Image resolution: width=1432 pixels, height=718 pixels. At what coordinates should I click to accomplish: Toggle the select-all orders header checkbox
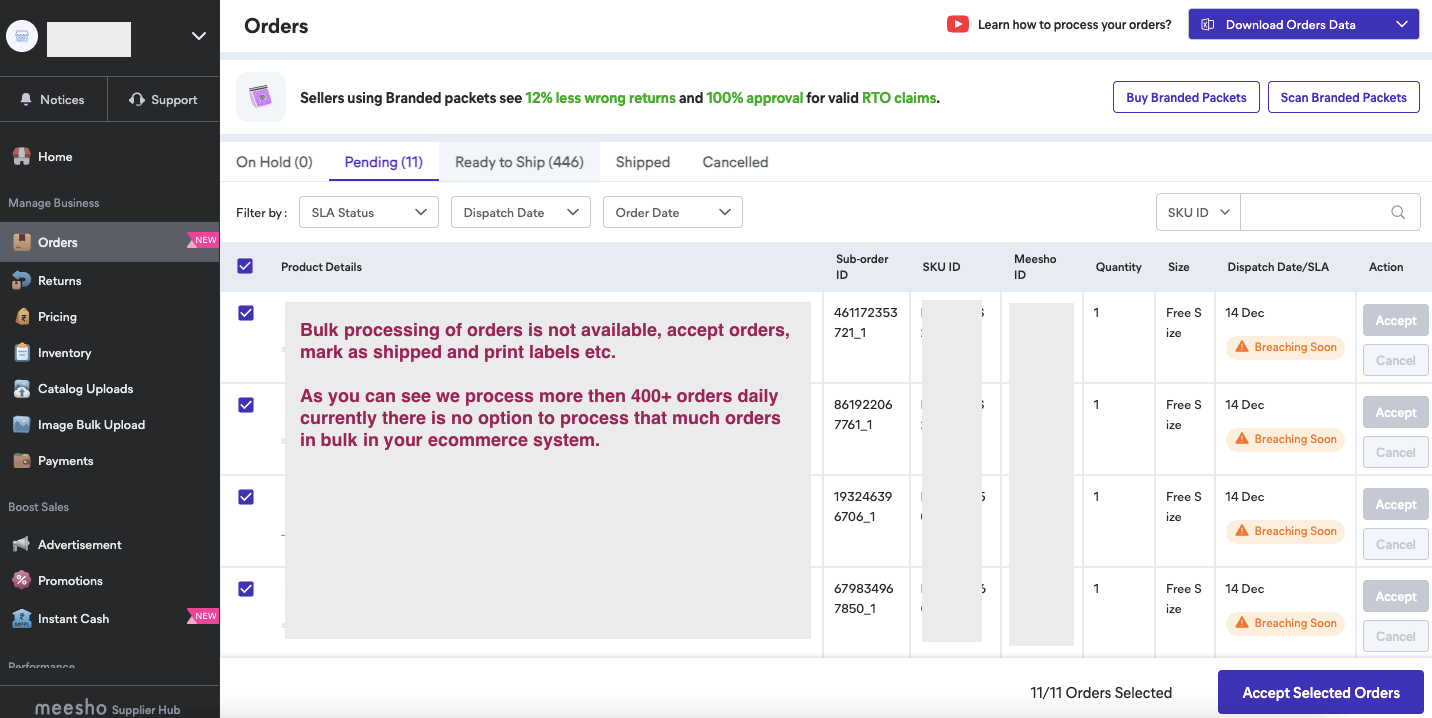coord(245,266)
